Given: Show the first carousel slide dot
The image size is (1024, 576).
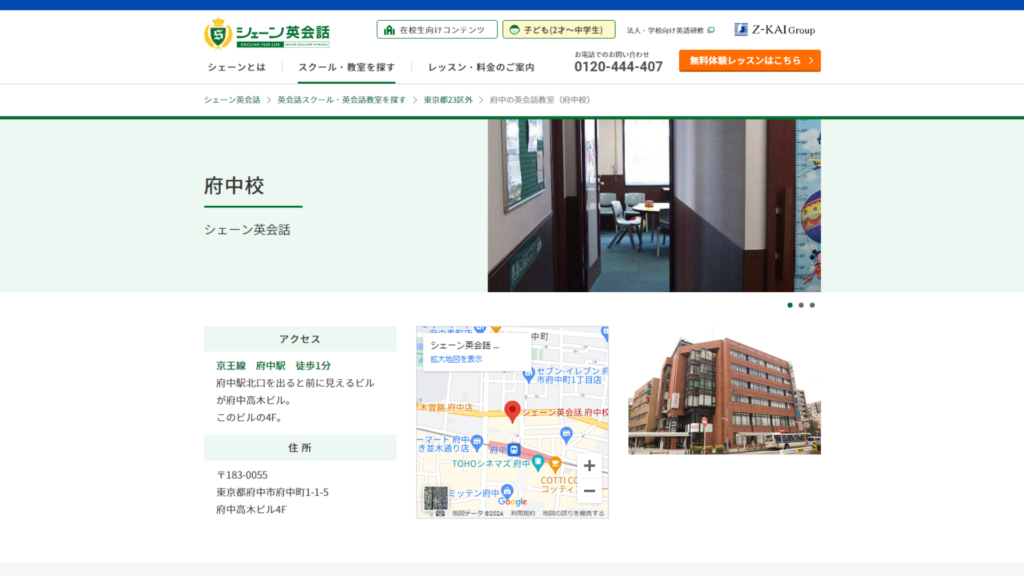Looking at the screenshot, I should [x=790, y=305].
